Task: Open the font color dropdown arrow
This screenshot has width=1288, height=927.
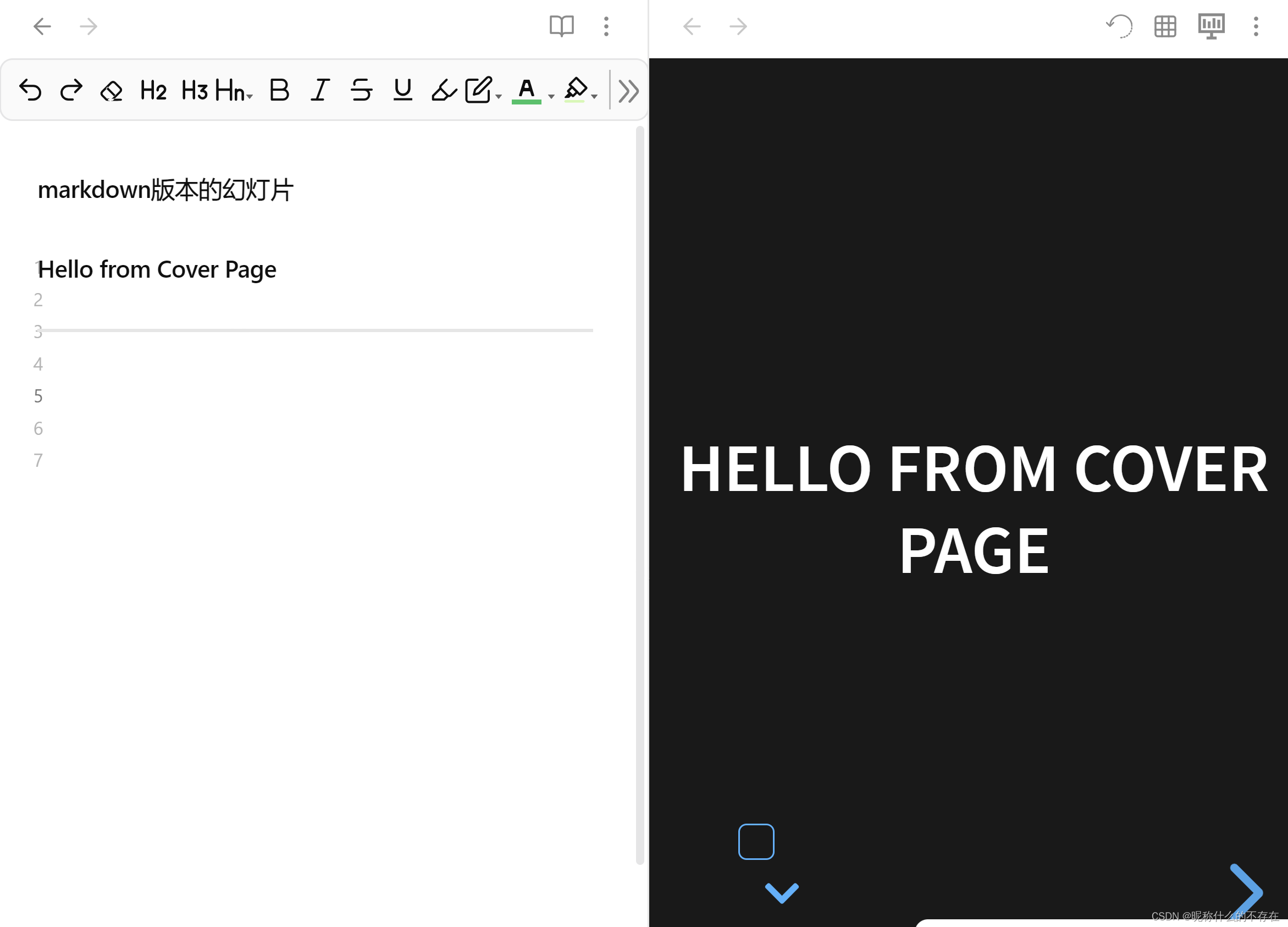Action: (551, 97)
